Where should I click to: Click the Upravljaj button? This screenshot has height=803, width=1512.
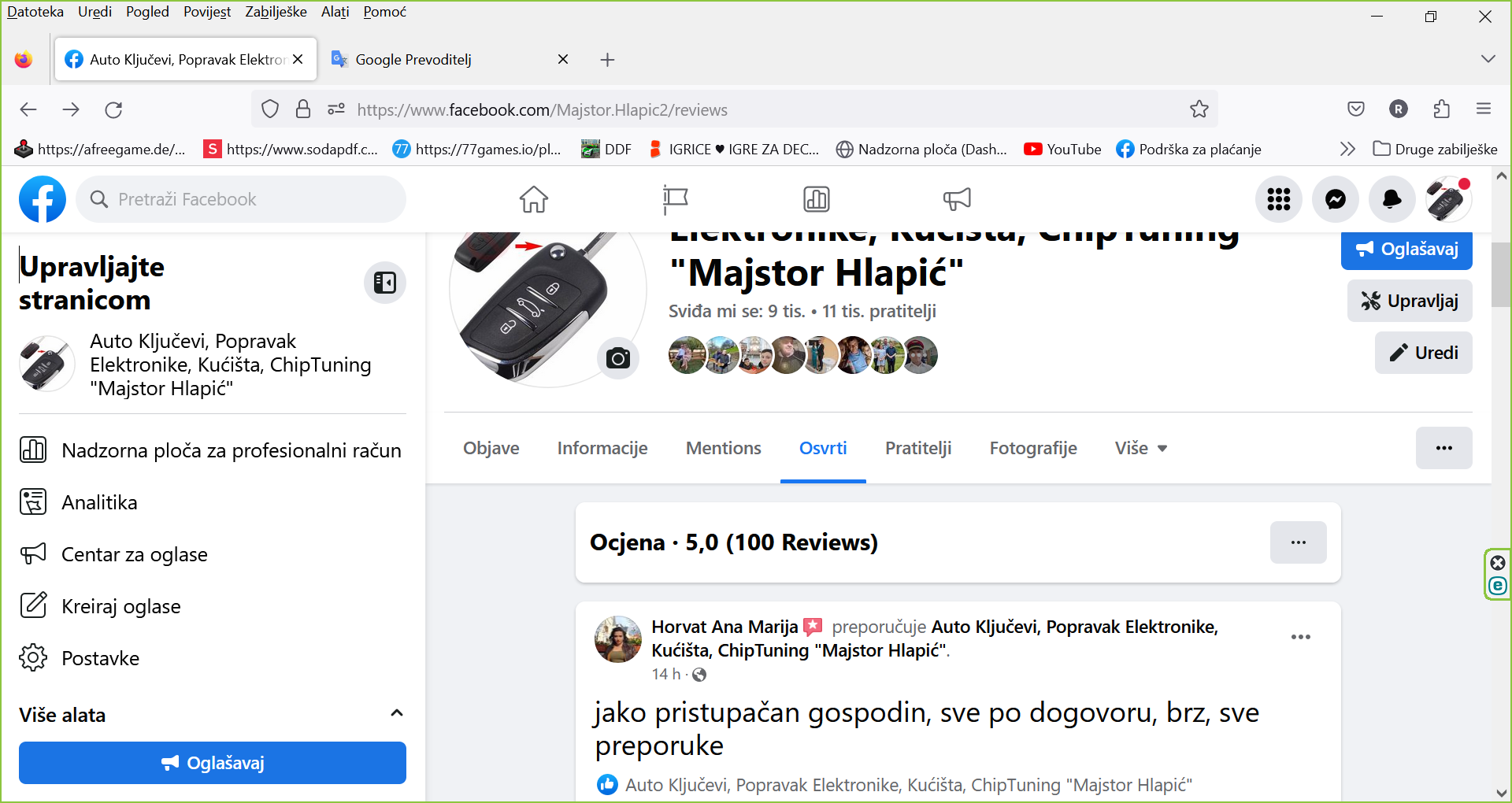pyautogui.click(x=1410, y=301)
